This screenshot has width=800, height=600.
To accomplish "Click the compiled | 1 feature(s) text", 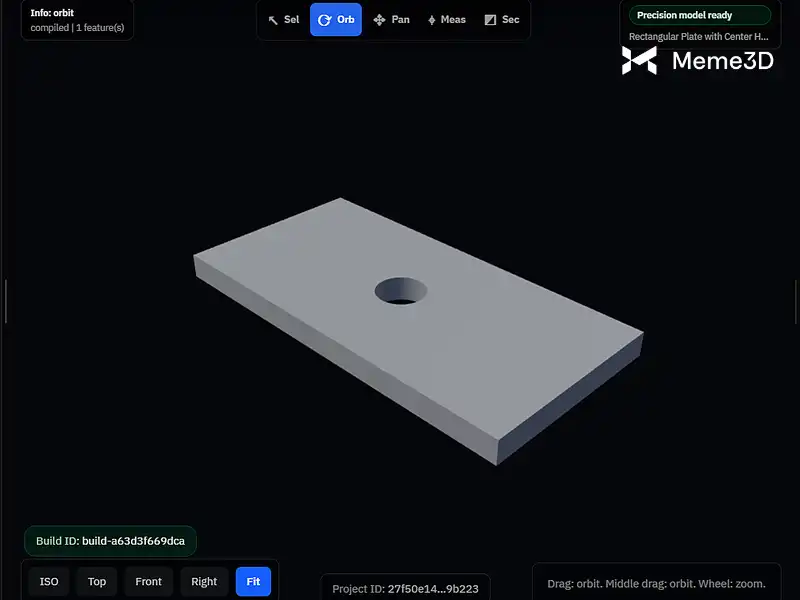I will click(77, 28).
